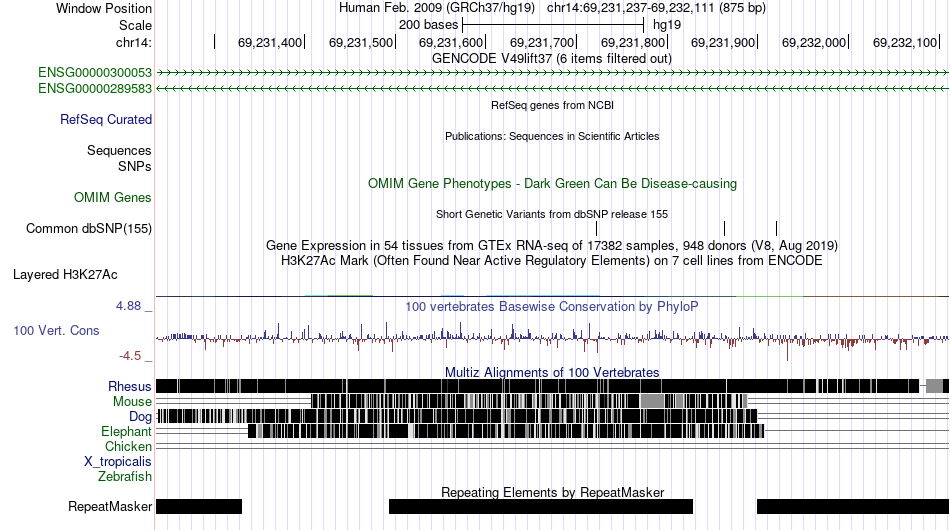
Task: Click the 69,232,100 ruler position
Action: pyautogui.click(x=905, y=42)
